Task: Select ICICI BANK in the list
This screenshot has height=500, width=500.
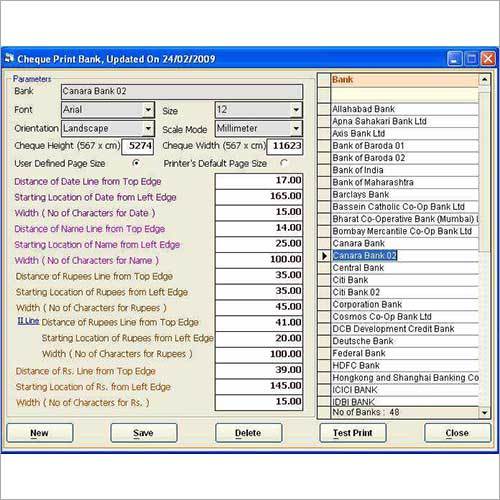Action: point(405,390)
